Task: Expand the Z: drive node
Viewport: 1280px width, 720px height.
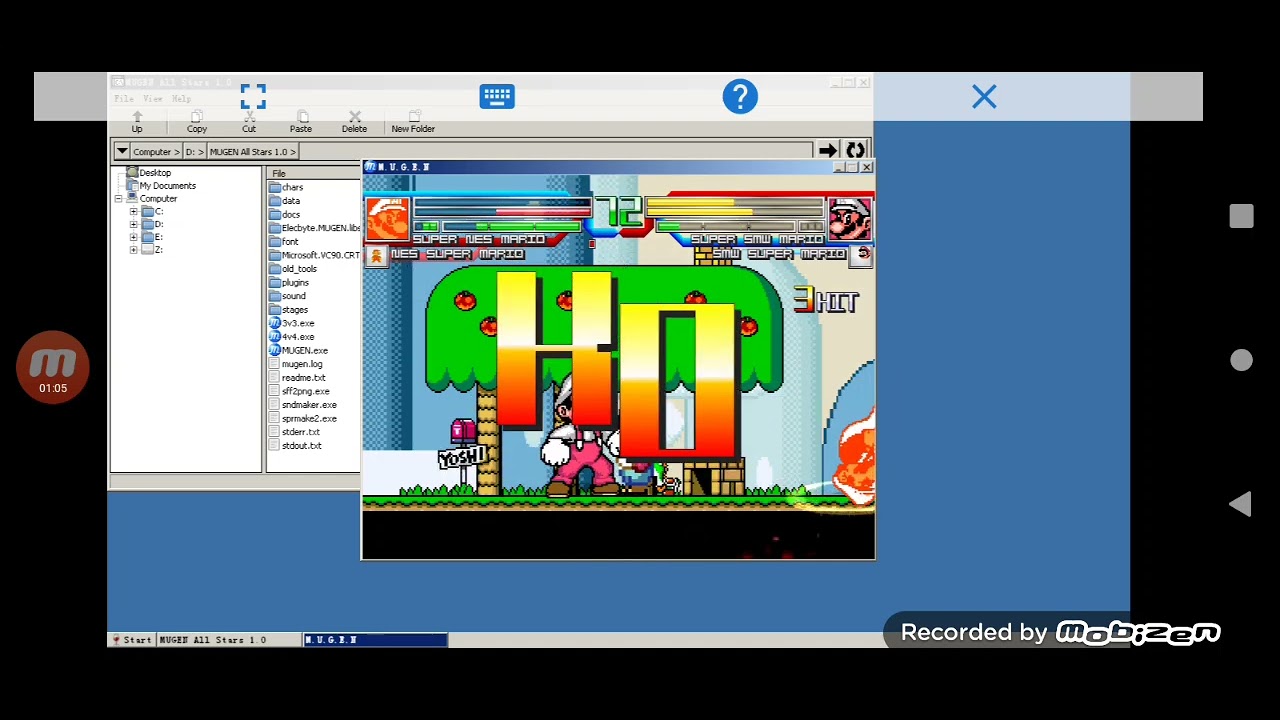Action: [133, 250]
